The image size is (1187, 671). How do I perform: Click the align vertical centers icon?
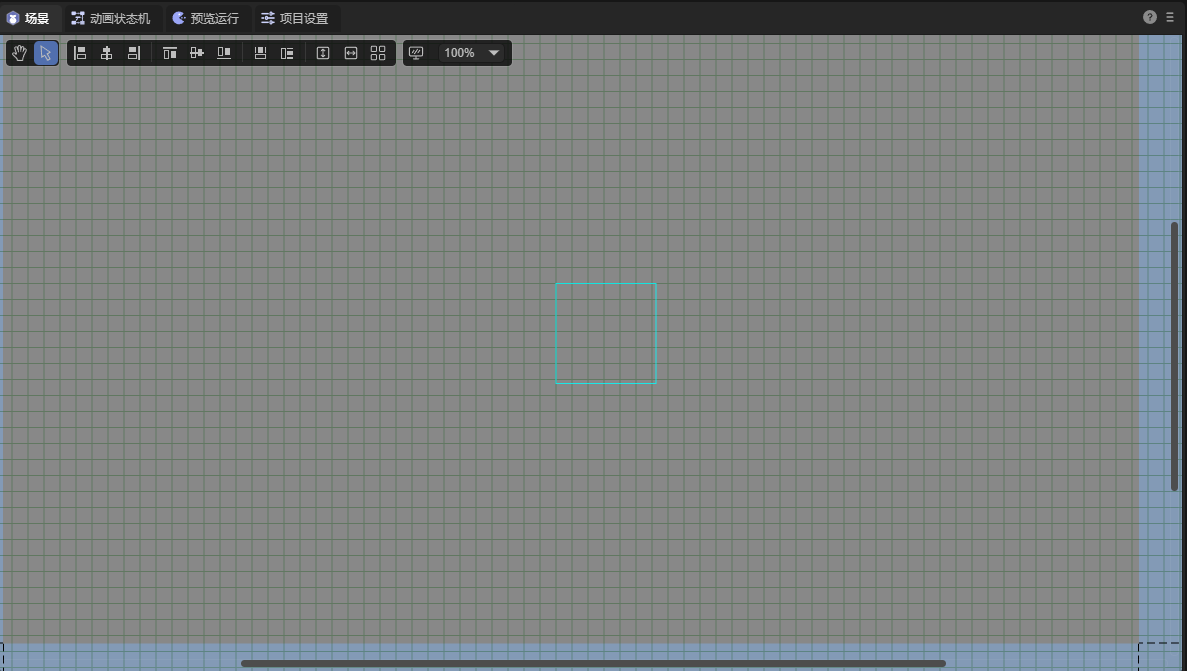point(197,53)
